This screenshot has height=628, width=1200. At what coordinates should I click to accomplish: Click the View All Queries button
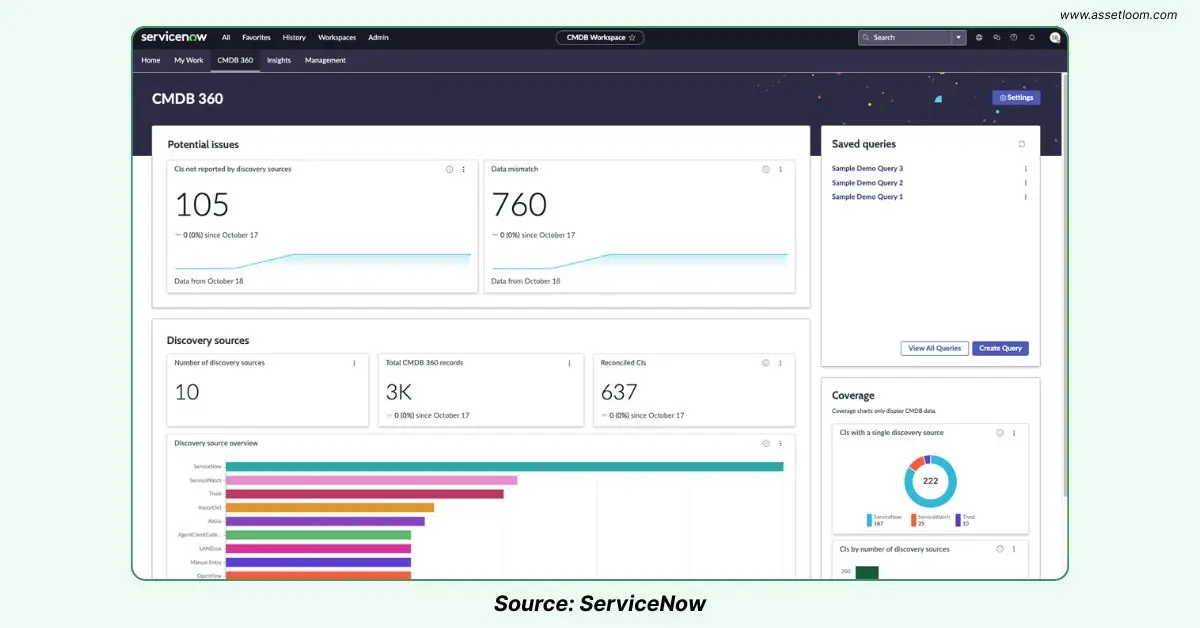point(935,348)
